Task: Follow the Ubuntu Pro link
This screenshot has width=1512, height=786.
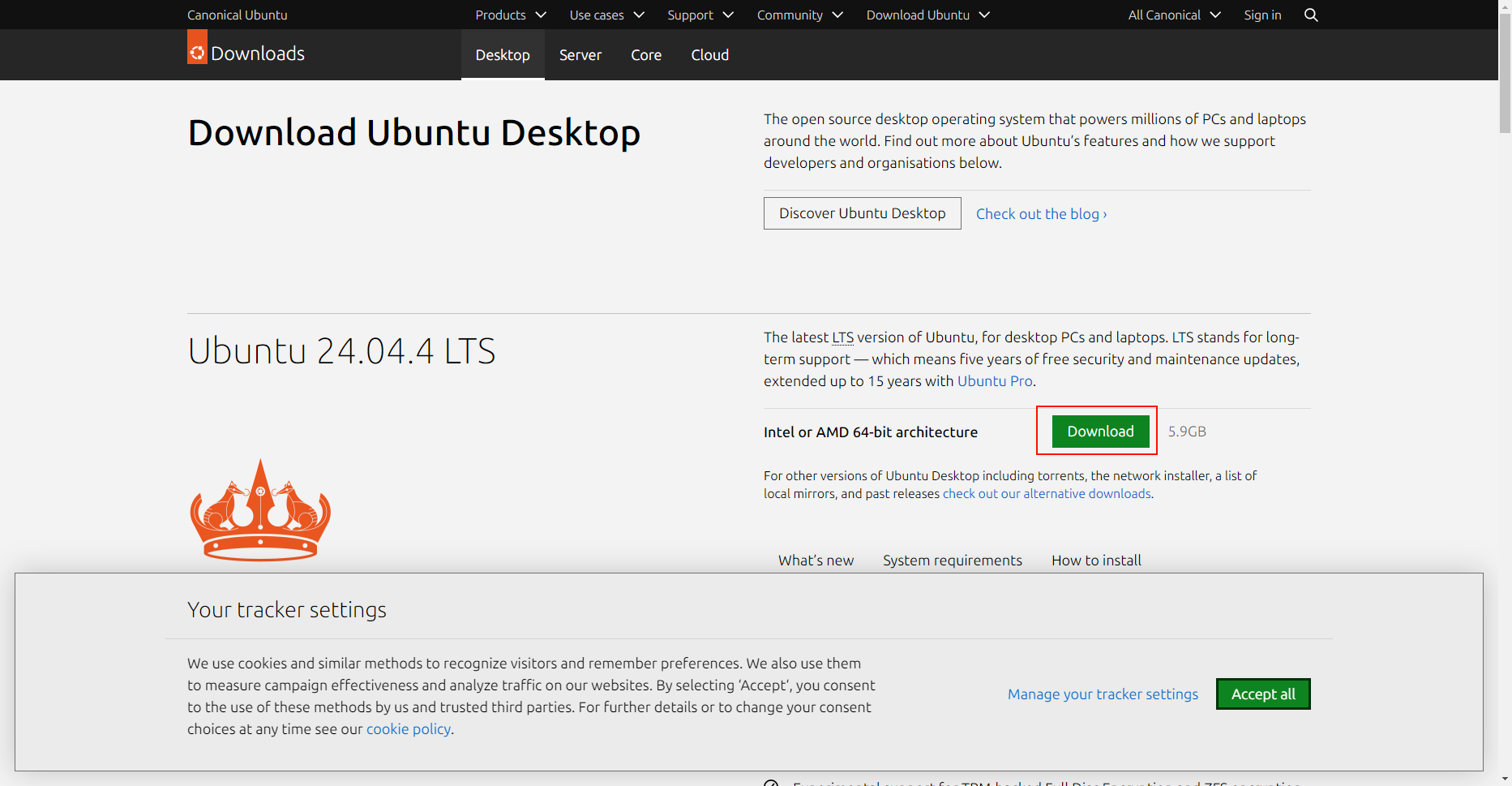Action: [x=995, y=381]
